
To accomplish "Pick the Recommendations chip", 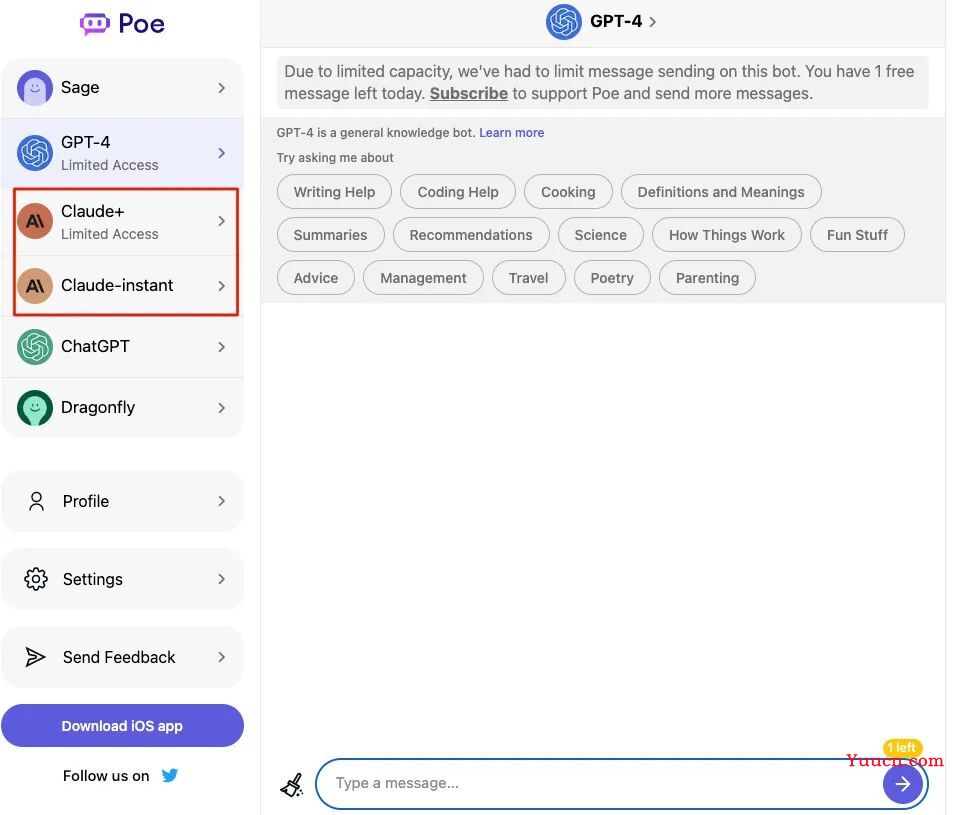I will (x=471, y=235).
